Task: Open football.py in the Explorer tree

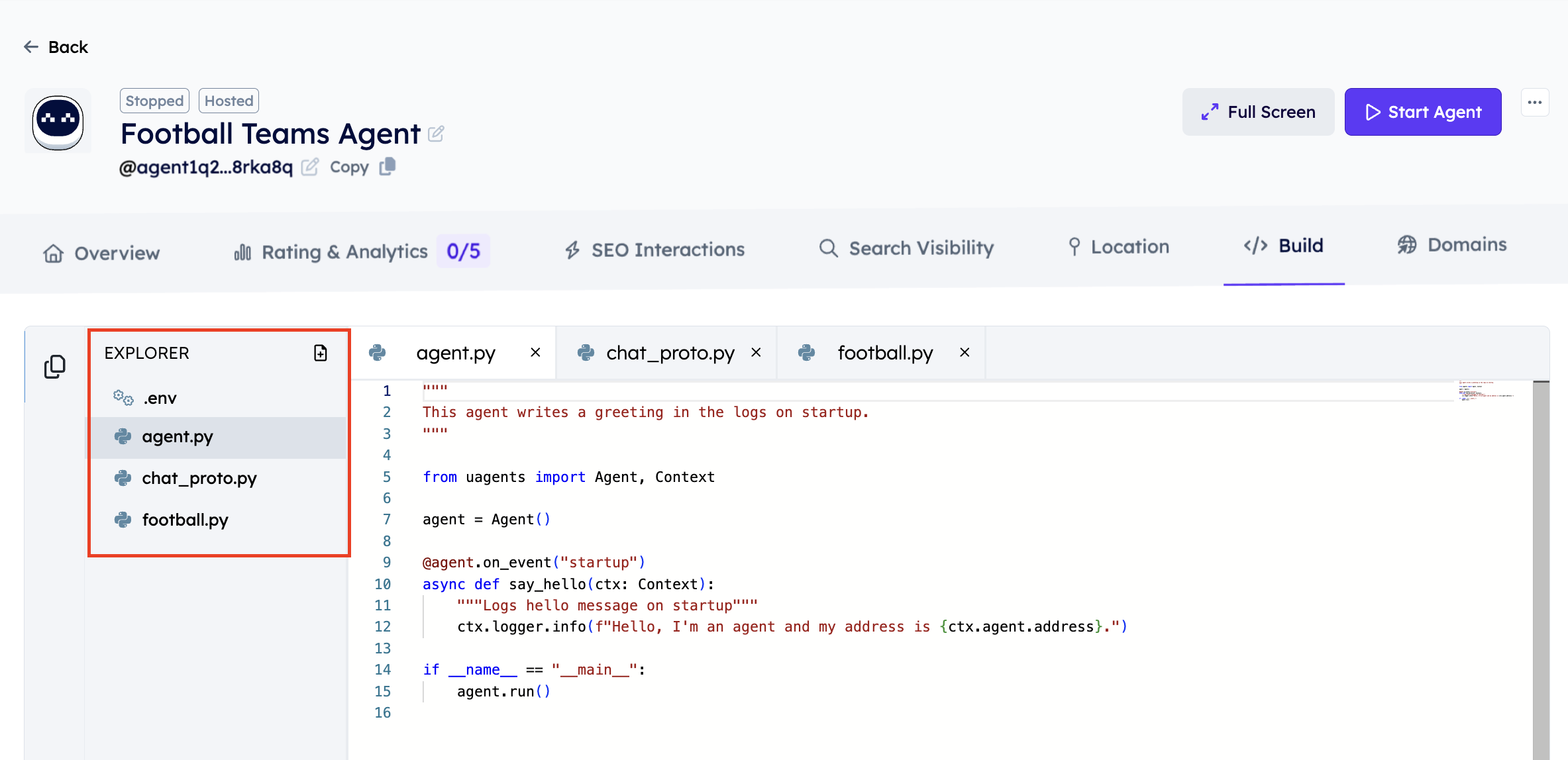Action: [x=185, y=520]
